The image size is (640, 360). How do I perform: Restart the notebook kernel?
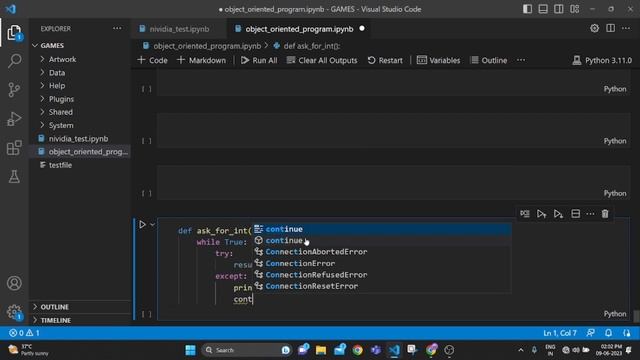[x=385, y=60]
